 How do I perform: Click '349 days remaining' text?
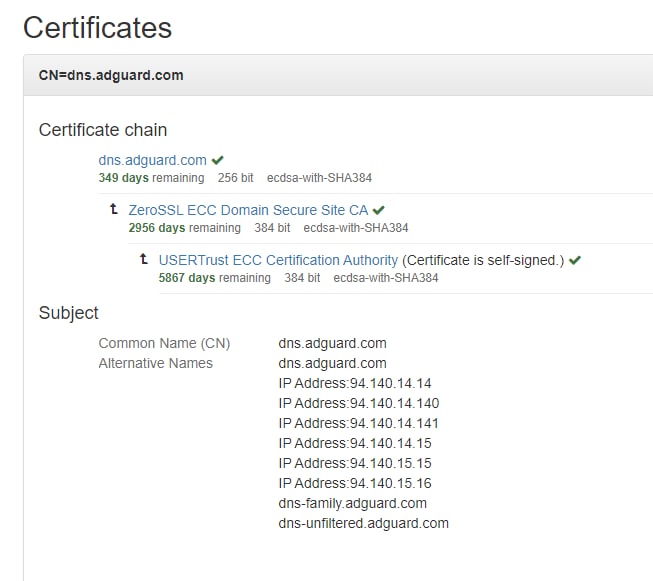pyautogui.click(x=152, y=178)
